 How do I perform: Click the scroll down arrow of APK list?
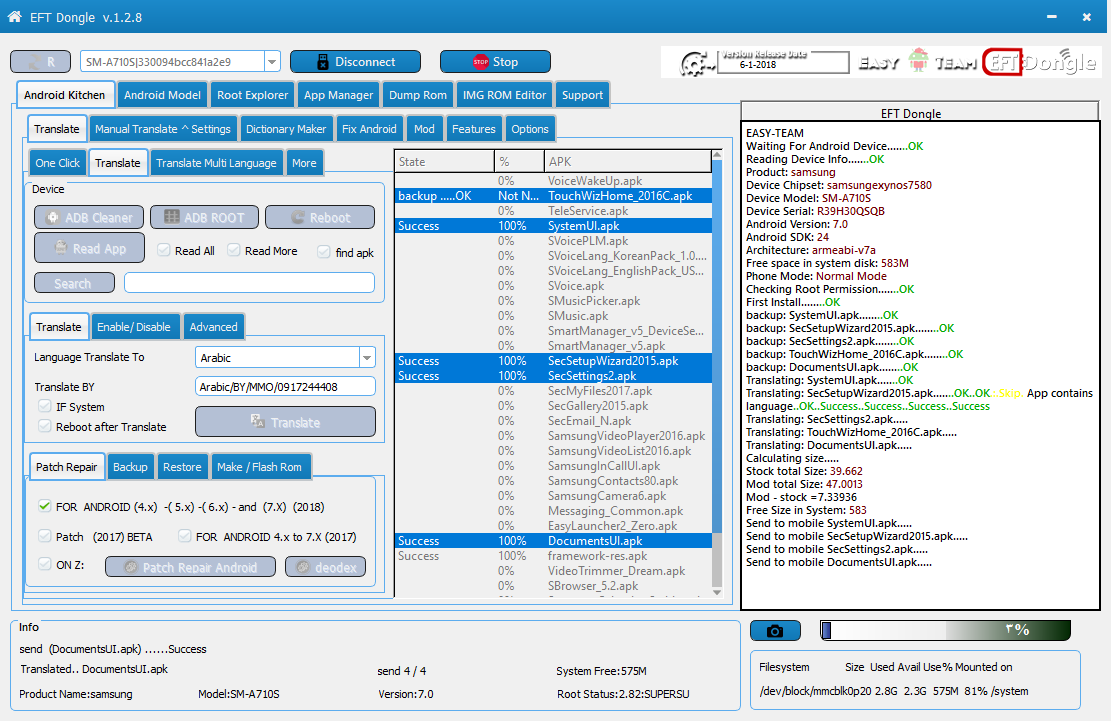717,592
